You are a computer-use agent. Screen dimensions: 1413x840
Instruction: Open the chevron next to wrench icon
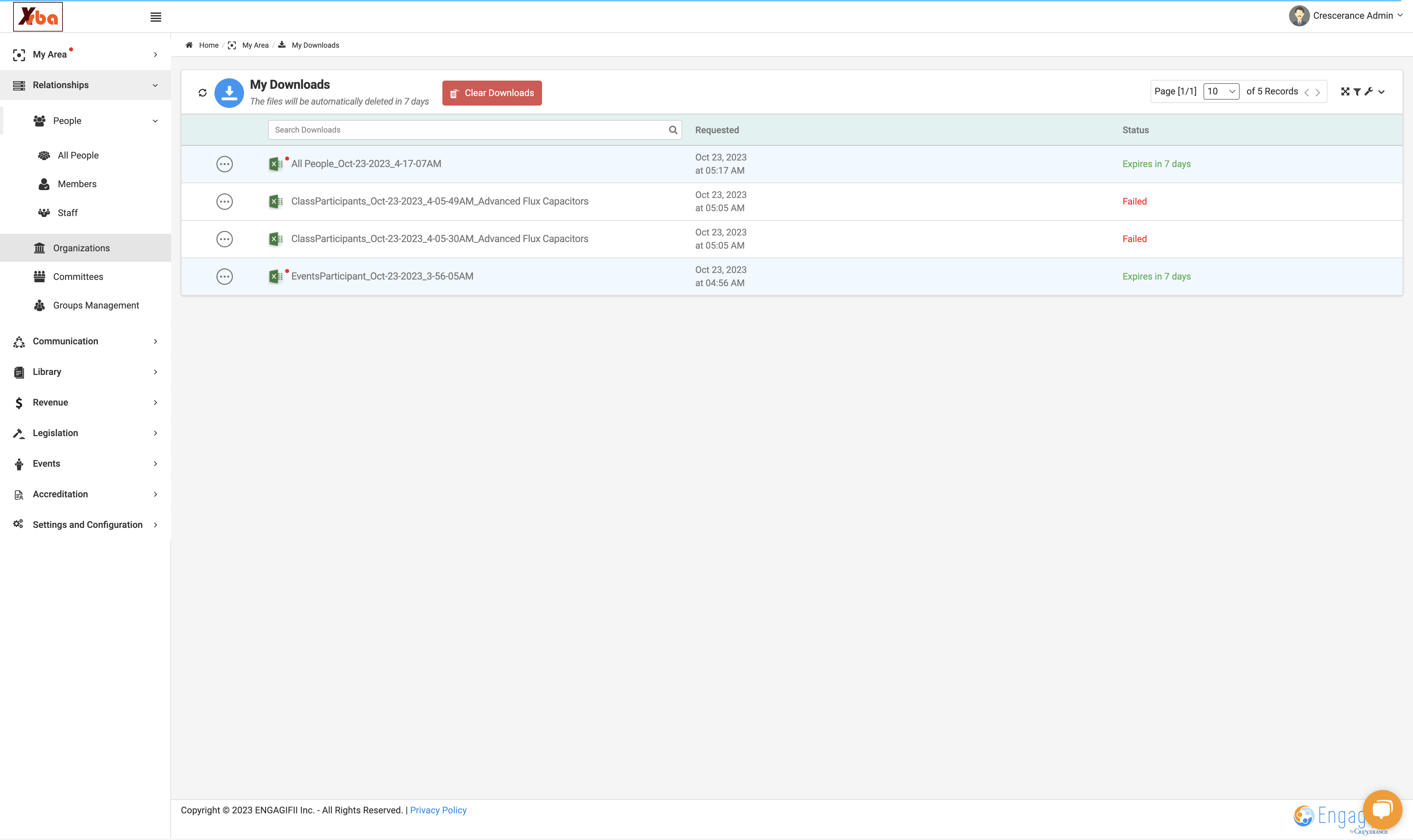point(1381,92)
